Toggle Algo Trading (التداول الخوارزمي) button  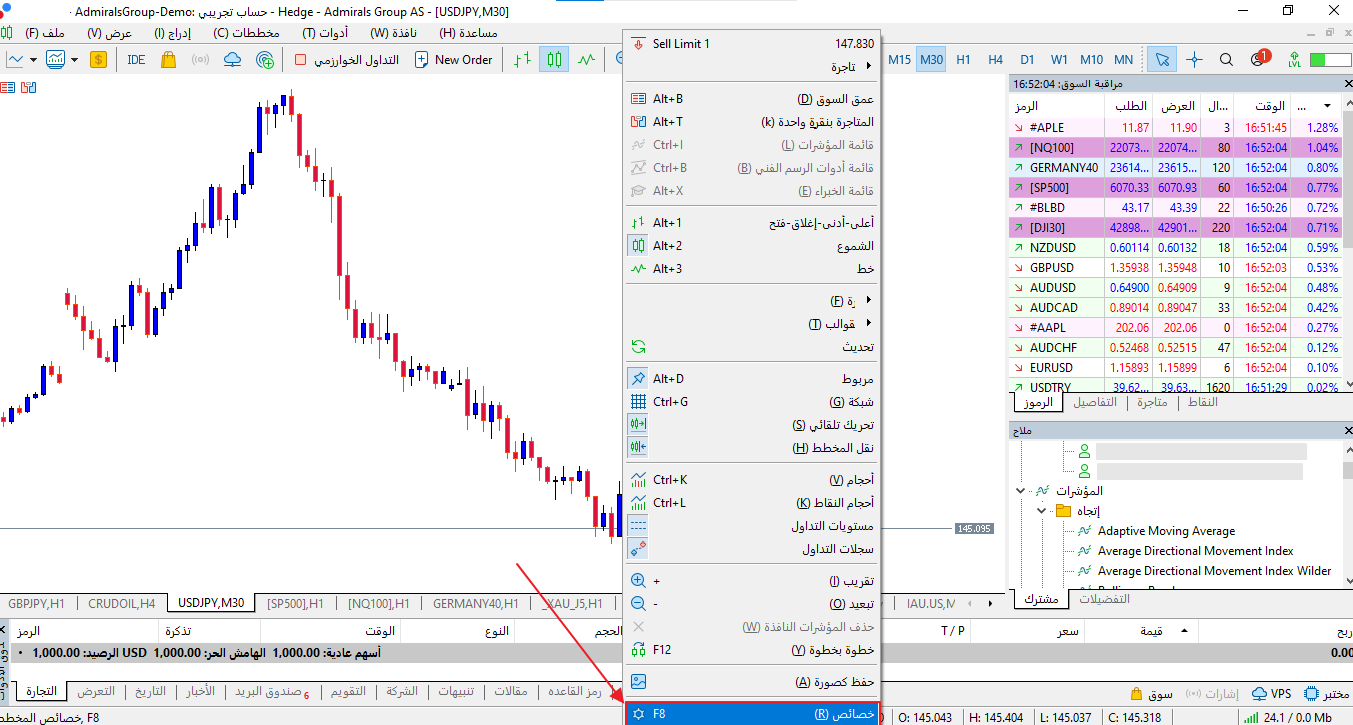click(x=346, y=60)
